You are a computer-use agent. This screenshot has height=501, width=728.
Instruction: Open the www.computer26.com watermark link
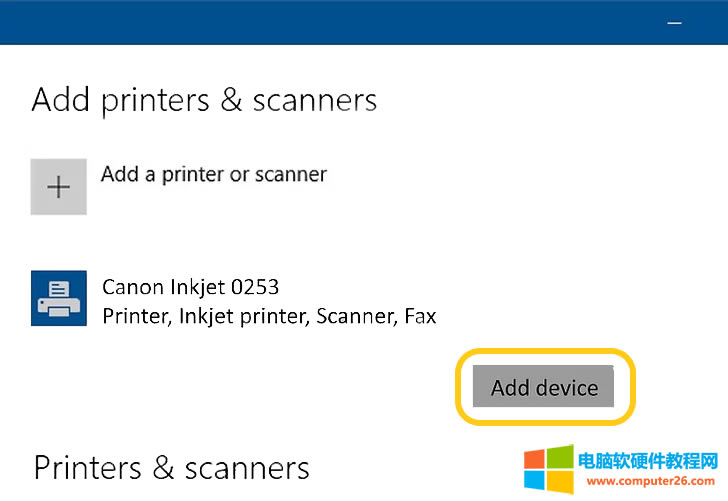[647, 480]
